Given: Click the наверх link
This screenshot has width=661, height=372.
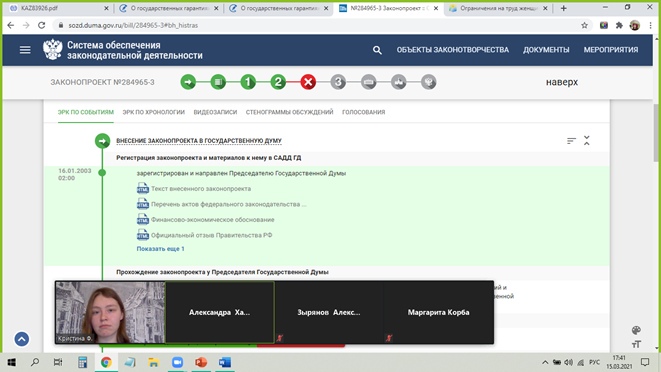Looking at the screenshot, I should [562, 82].
